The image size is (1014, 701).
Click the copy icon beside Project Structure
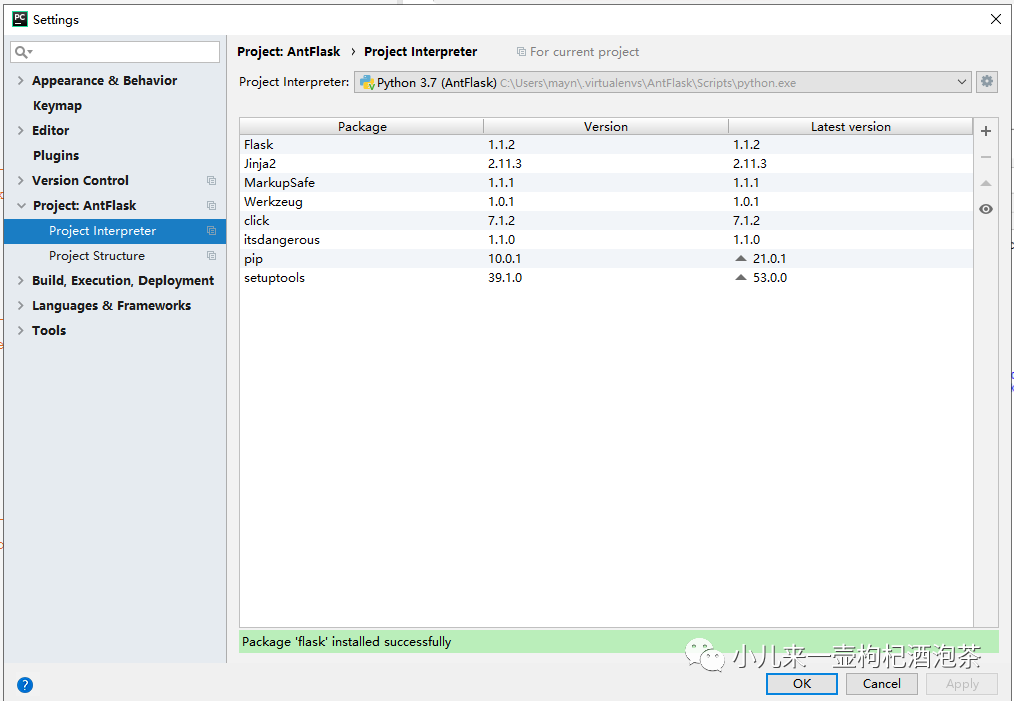(211, 255)
